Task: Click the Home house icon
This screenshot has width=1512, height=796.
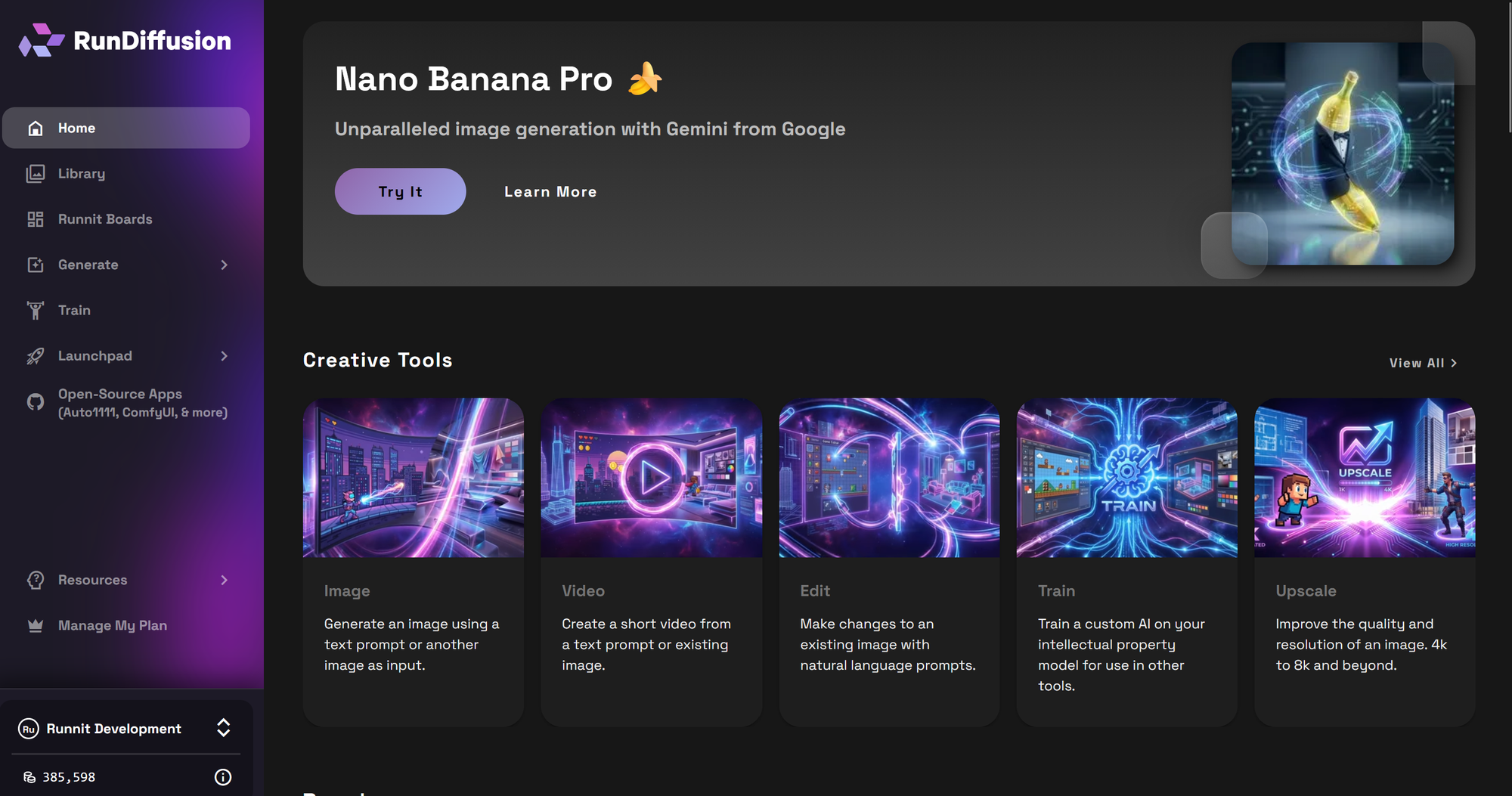Action: (x=36, y=128)
